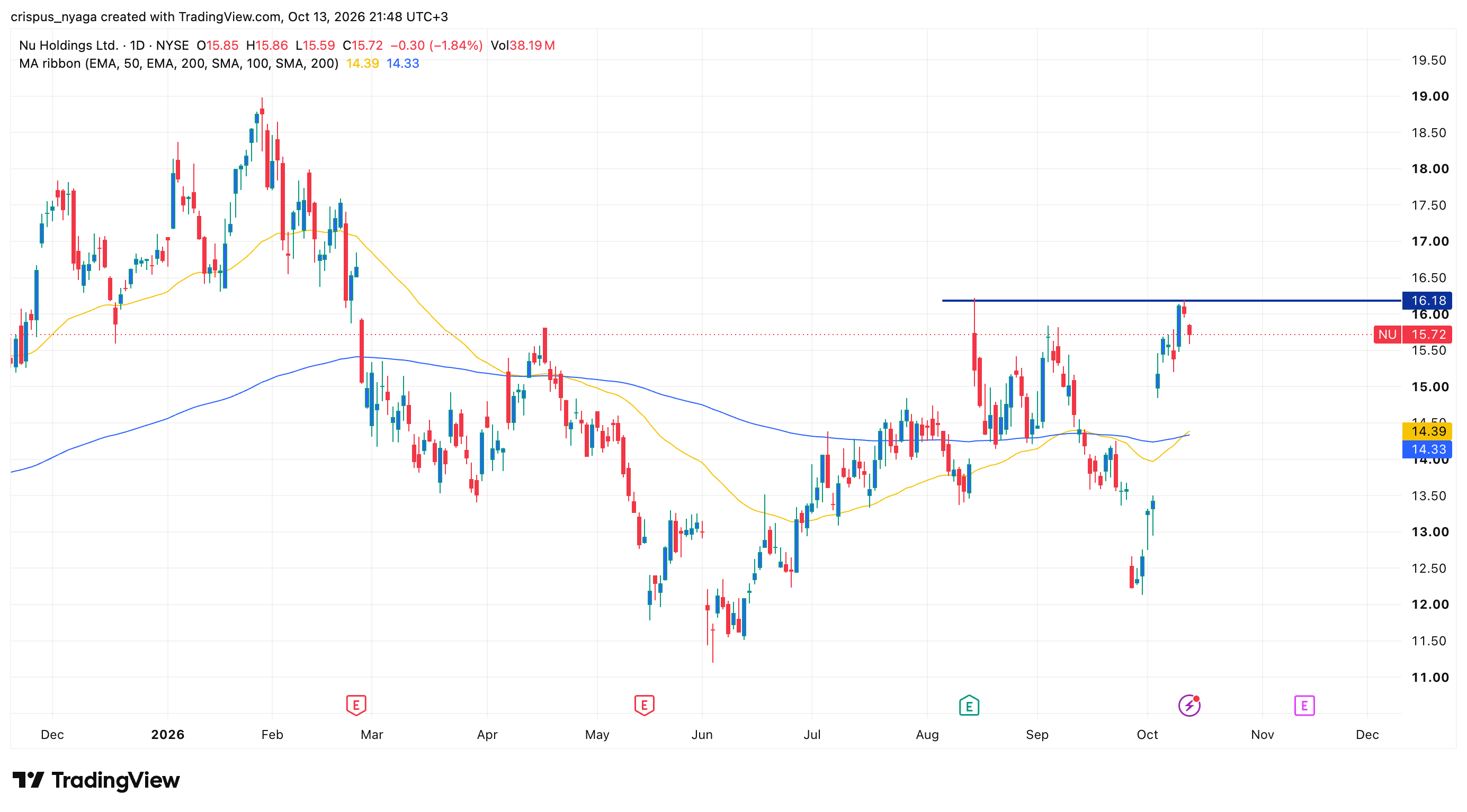Click the Aug label on the time axis

pos(927,734)
